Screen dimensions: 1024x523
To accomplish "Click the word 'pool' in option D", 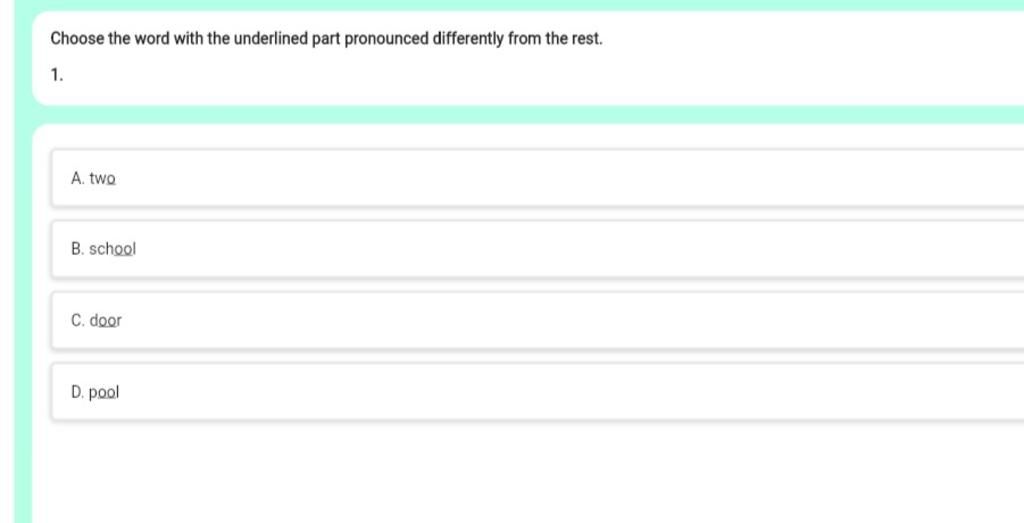I will (104, 392).
